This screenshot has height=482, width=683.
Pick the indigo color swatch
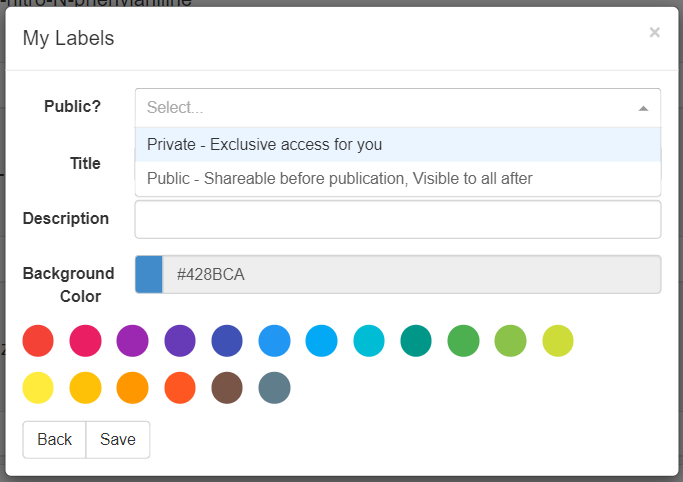pyautogui.click(x=227, y=341)
